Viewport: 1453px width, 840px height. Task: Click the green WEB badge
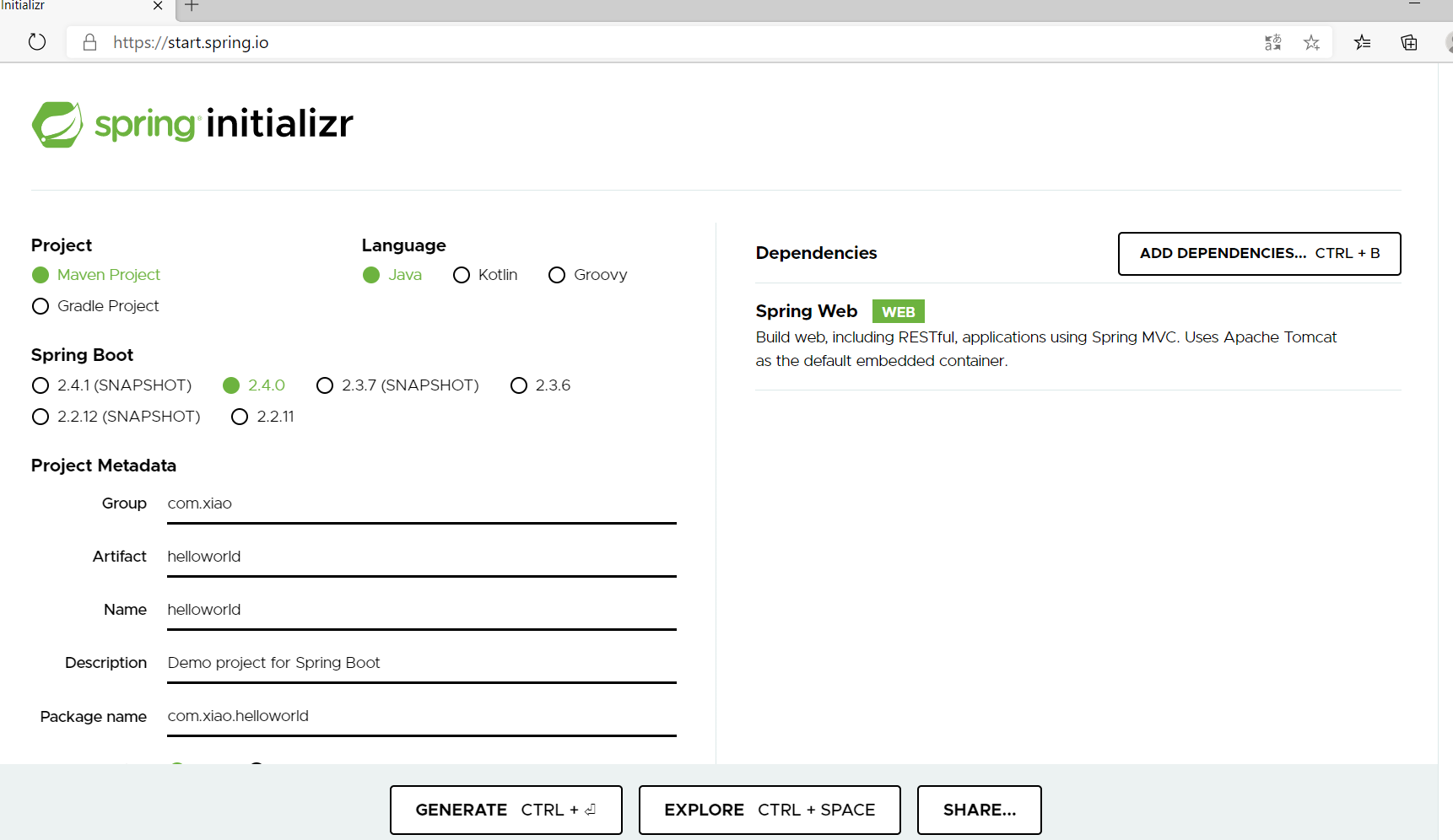point(899,312)
